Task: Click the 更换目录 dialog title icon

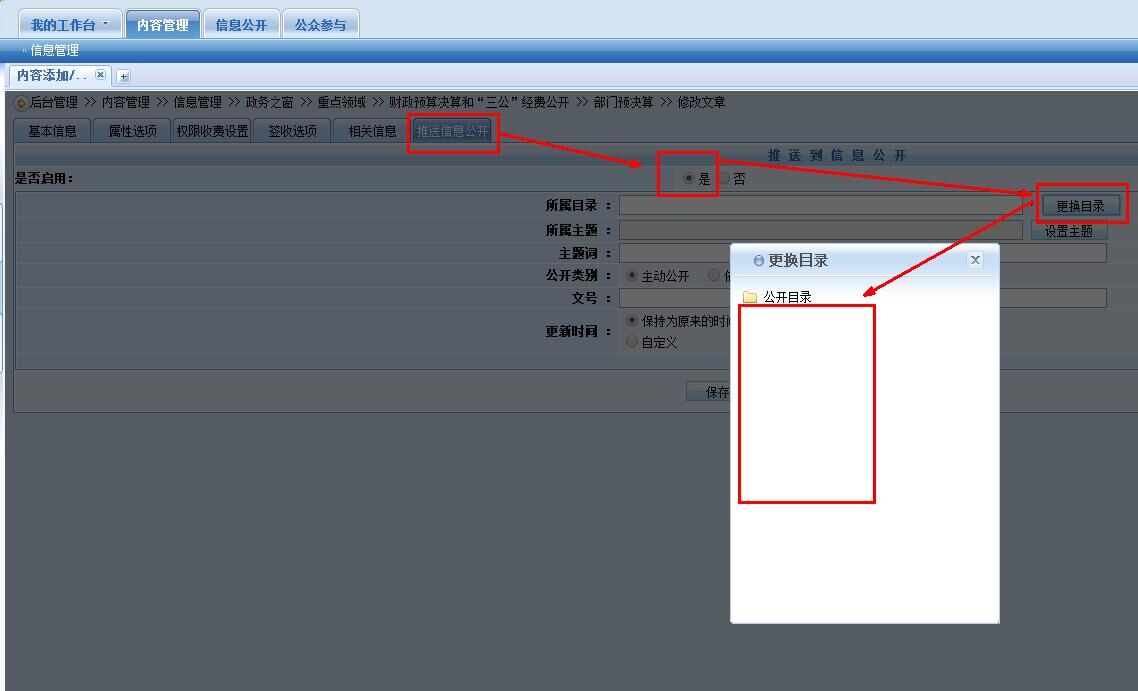Action: click(758, 261)
